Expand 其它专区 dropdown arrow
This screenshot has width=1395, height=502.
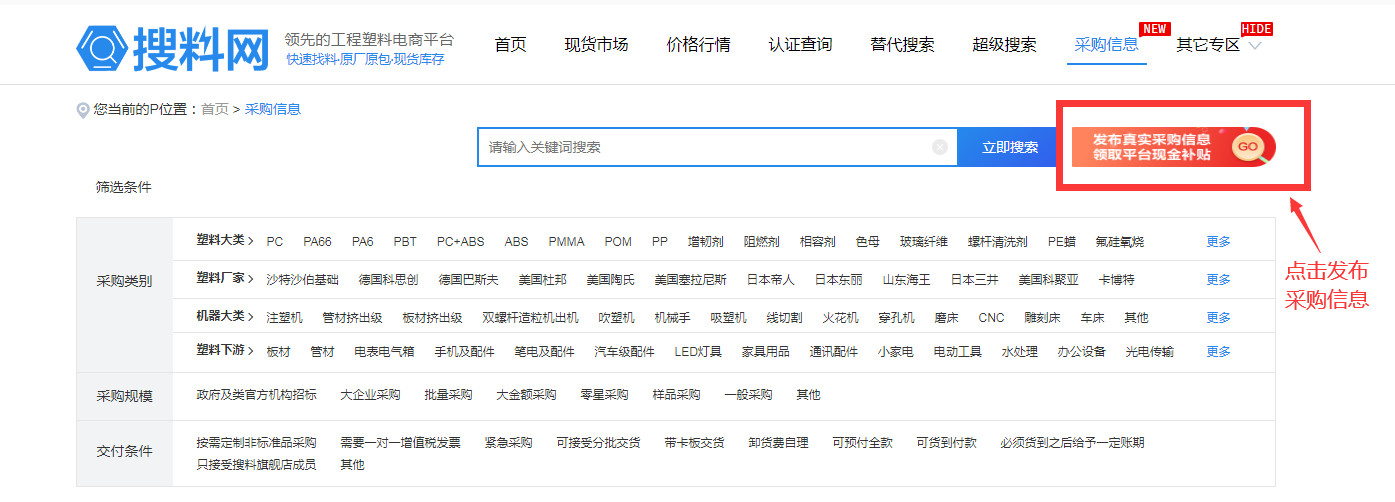point(1255,46)
